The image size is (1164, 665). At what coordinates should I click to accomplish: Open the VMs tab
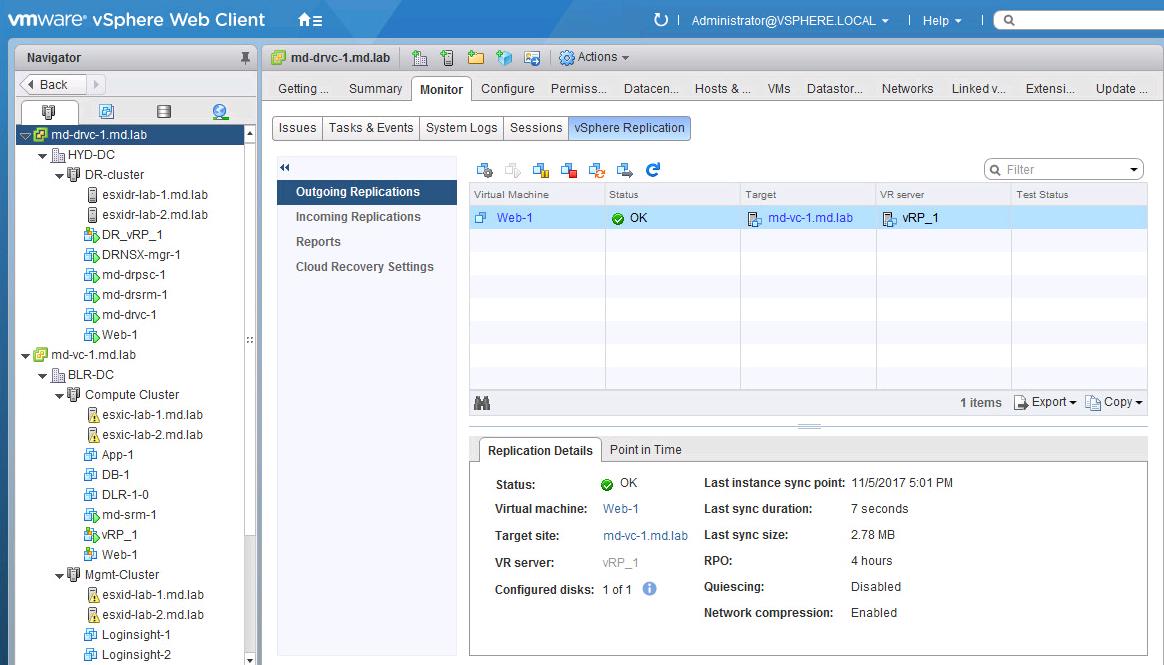779,89
